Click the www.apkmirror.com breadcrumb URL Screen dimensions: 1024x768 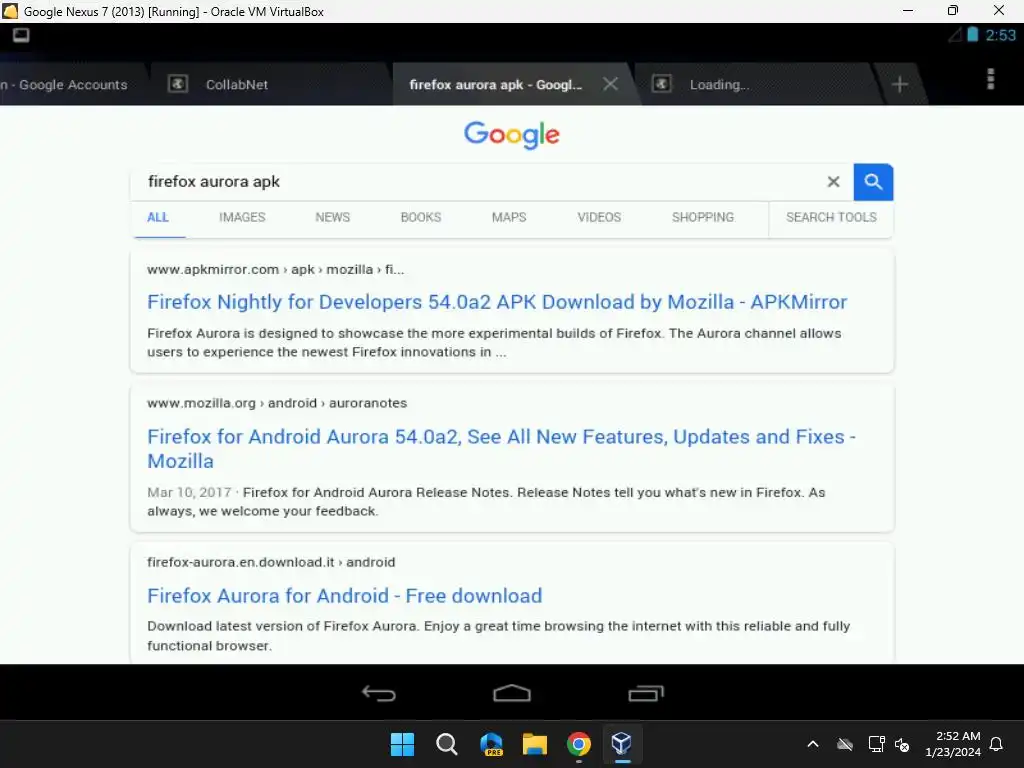[x=276, y=269]
